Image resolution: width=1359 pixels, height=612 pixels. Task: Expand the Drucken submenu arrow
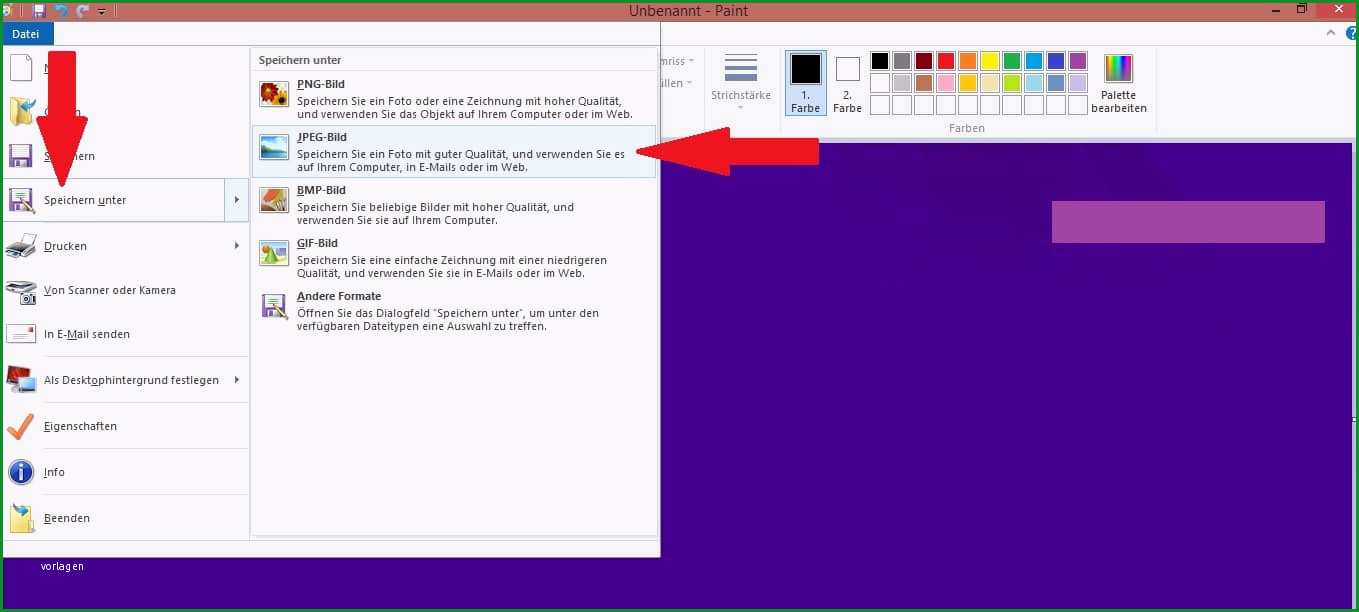237,246
